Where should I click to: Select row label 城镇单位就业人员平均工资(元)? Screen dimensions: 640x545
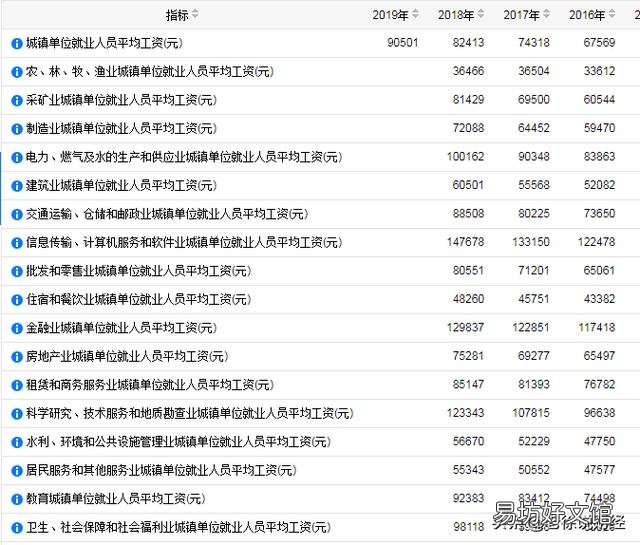(x=104, y=43)
